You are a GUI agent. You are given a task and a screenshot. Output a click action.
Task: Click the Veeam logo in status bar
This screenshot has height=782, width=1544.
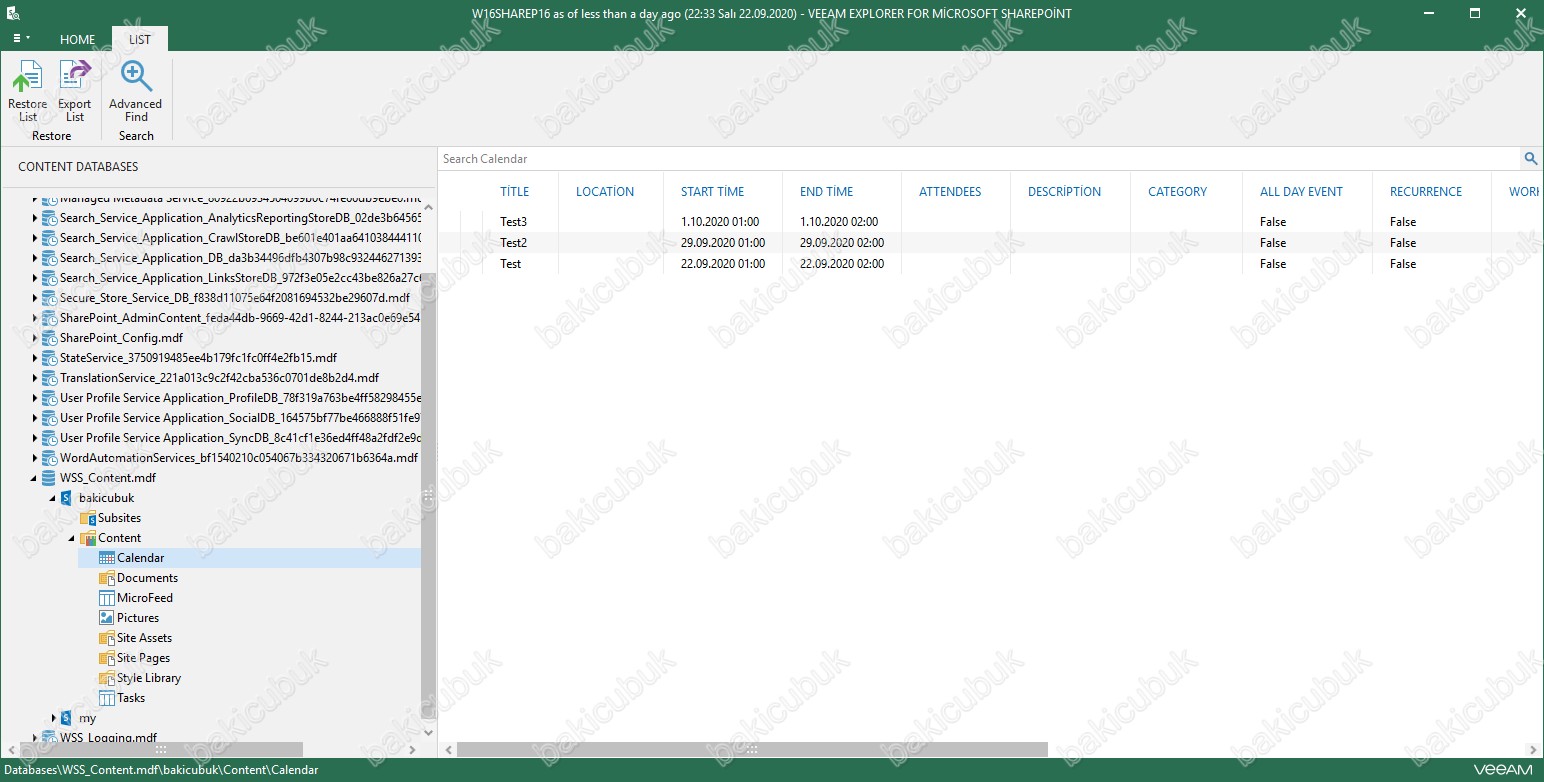[x=1503, y=770]
